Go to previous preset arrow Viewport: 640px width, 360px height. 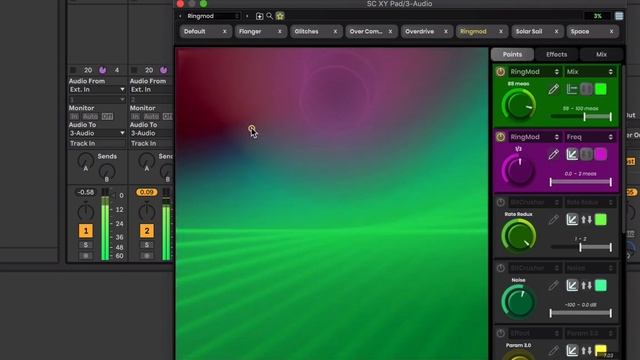click(x=180, y=16)
